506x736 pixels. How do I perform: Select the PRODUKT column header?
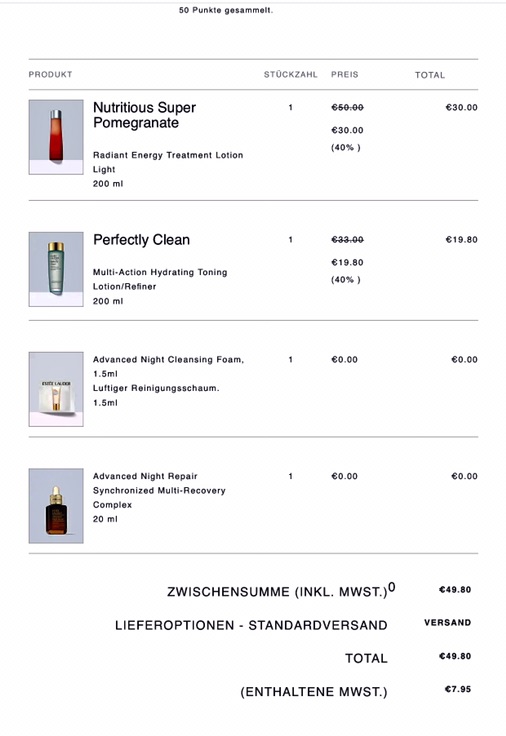50,75
